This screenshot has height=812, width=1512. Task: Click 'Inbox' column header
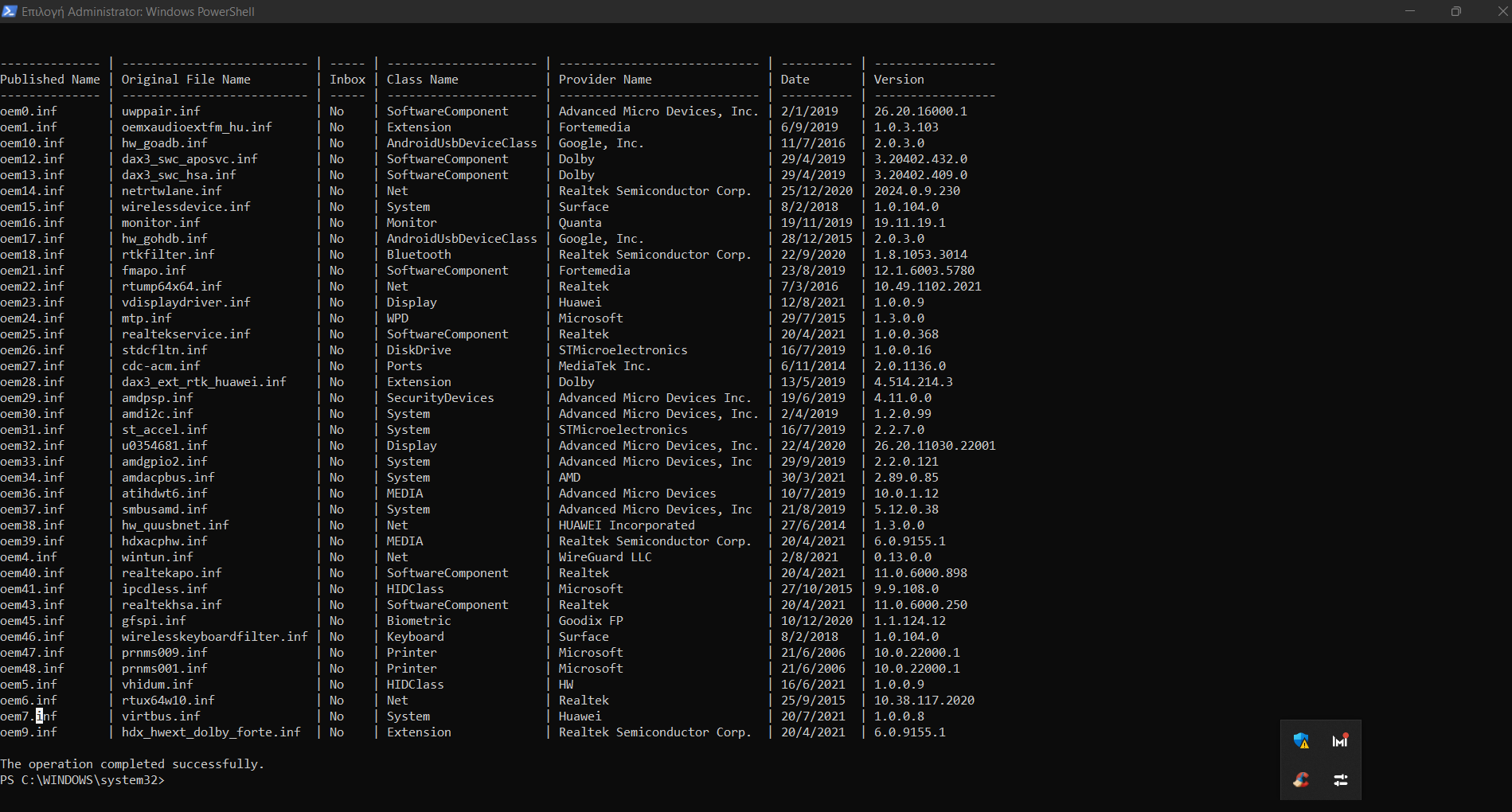coord(347,80)
